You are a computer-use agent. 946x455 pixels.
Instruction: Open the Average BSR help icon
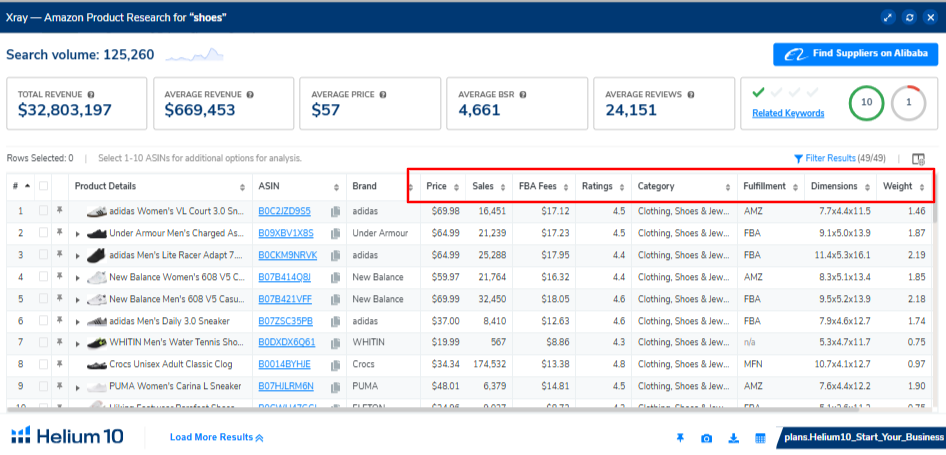click(523, 95)
